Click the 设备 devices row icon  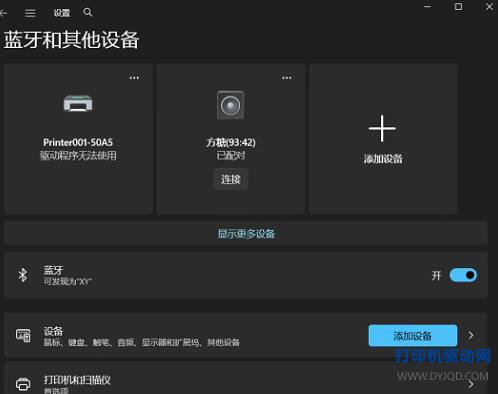pos(23,335)
